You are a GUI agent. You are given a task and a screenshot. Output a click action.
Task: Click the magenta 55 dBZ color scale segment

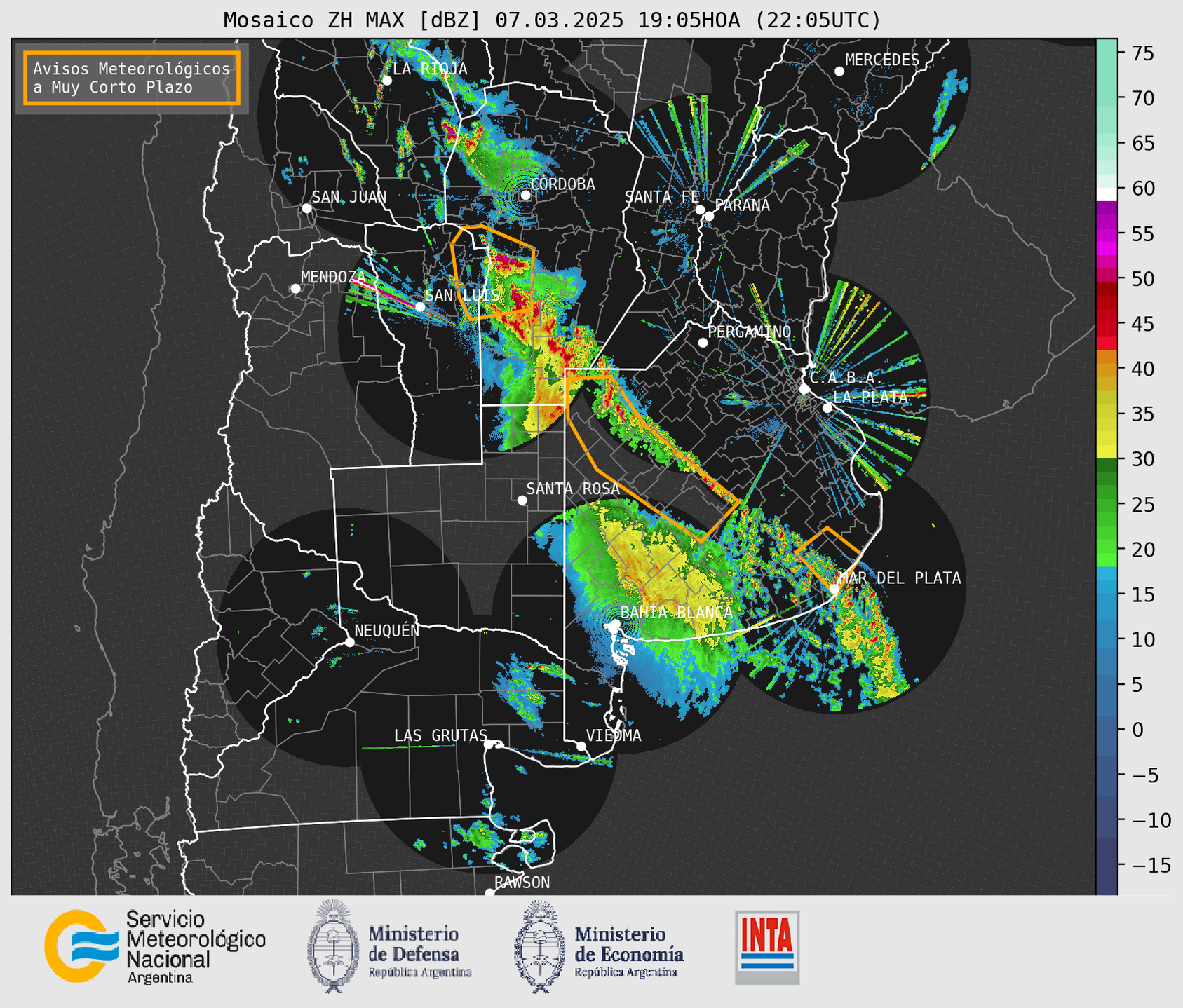point(1107,233)
